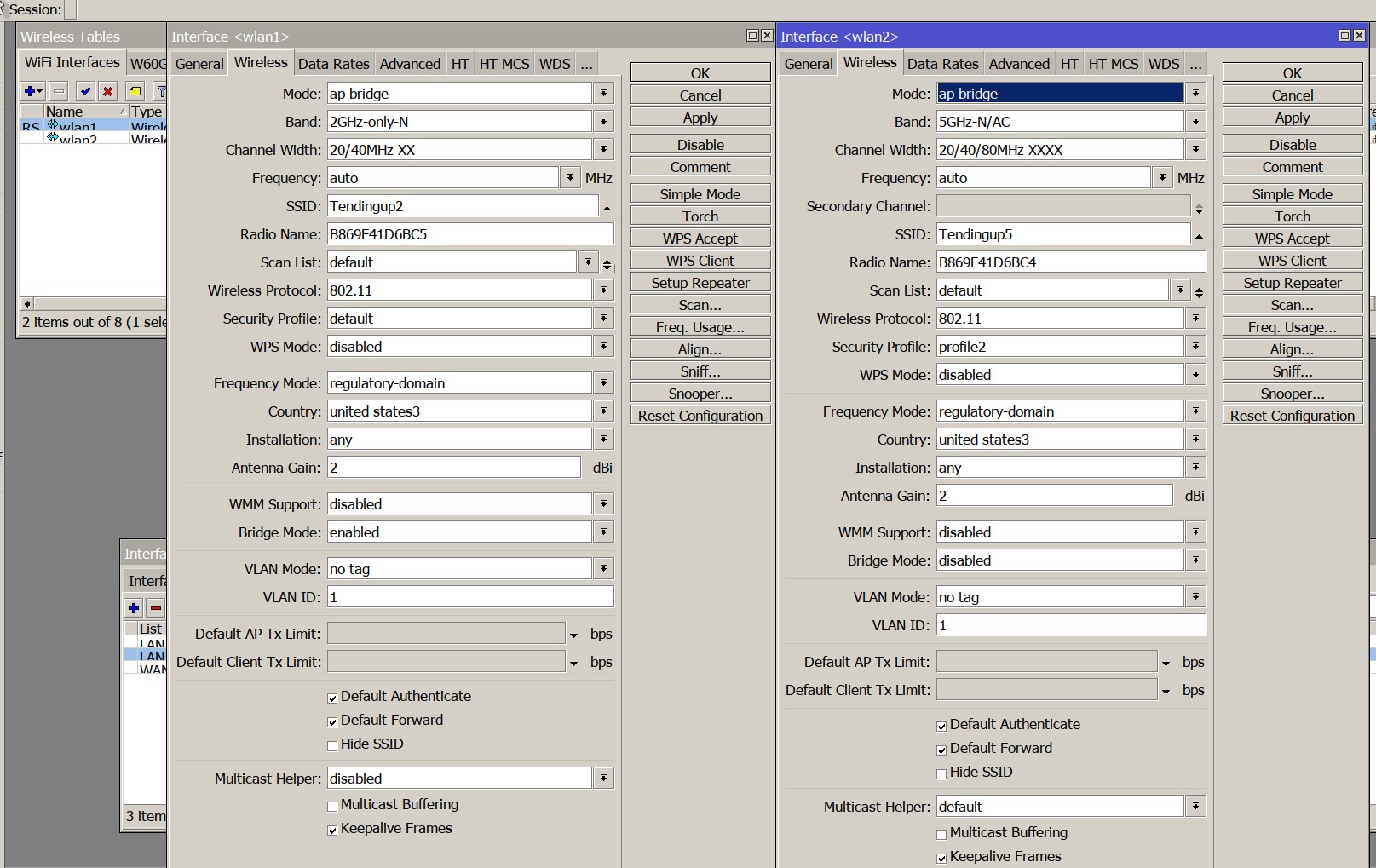
Task: Open the Band dropdown for wlan2
Action: pyautogui.click(x=1195, y=121)
